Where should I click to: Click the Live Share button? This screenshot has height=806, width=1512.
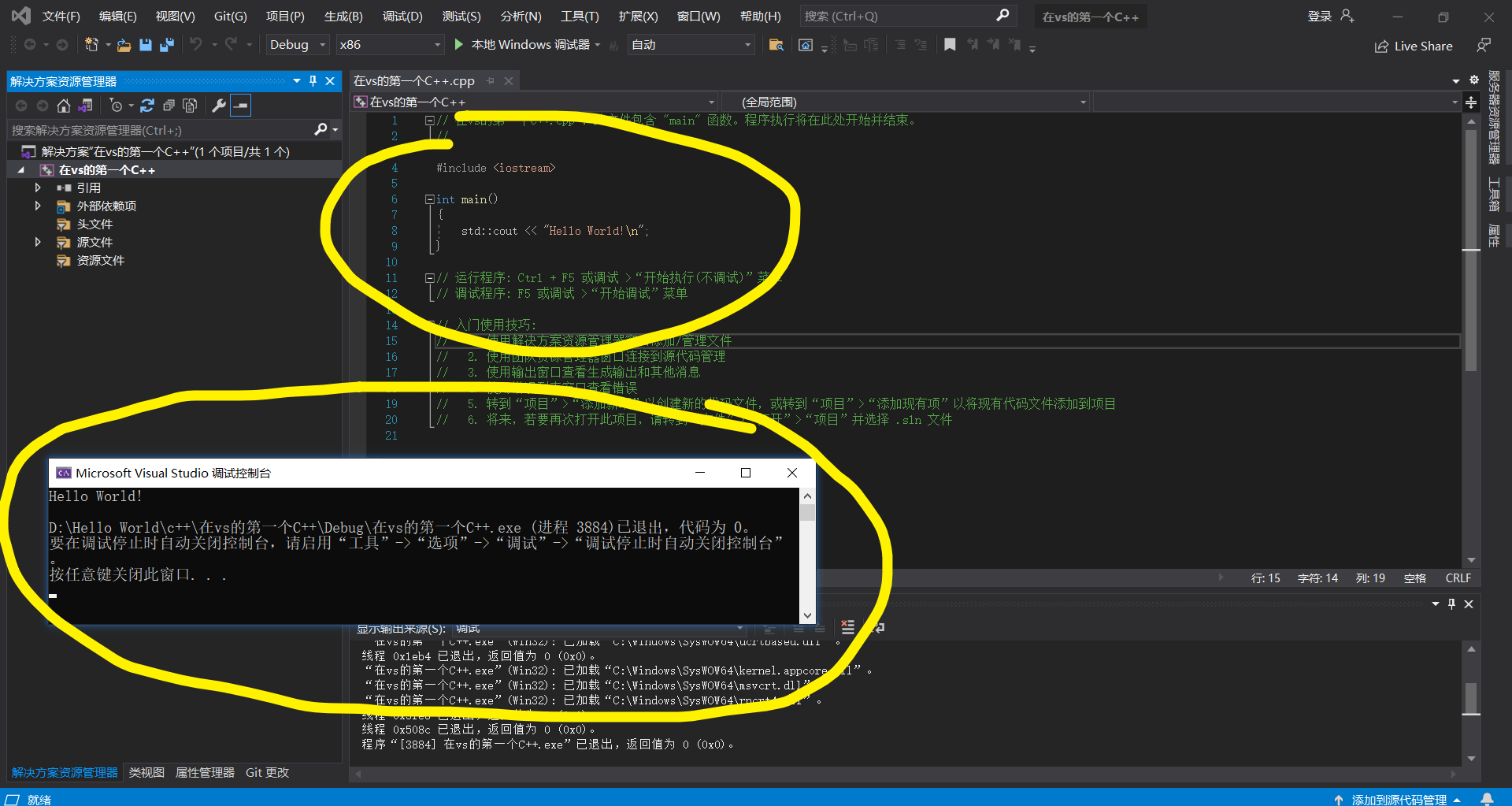point(1414,46)
